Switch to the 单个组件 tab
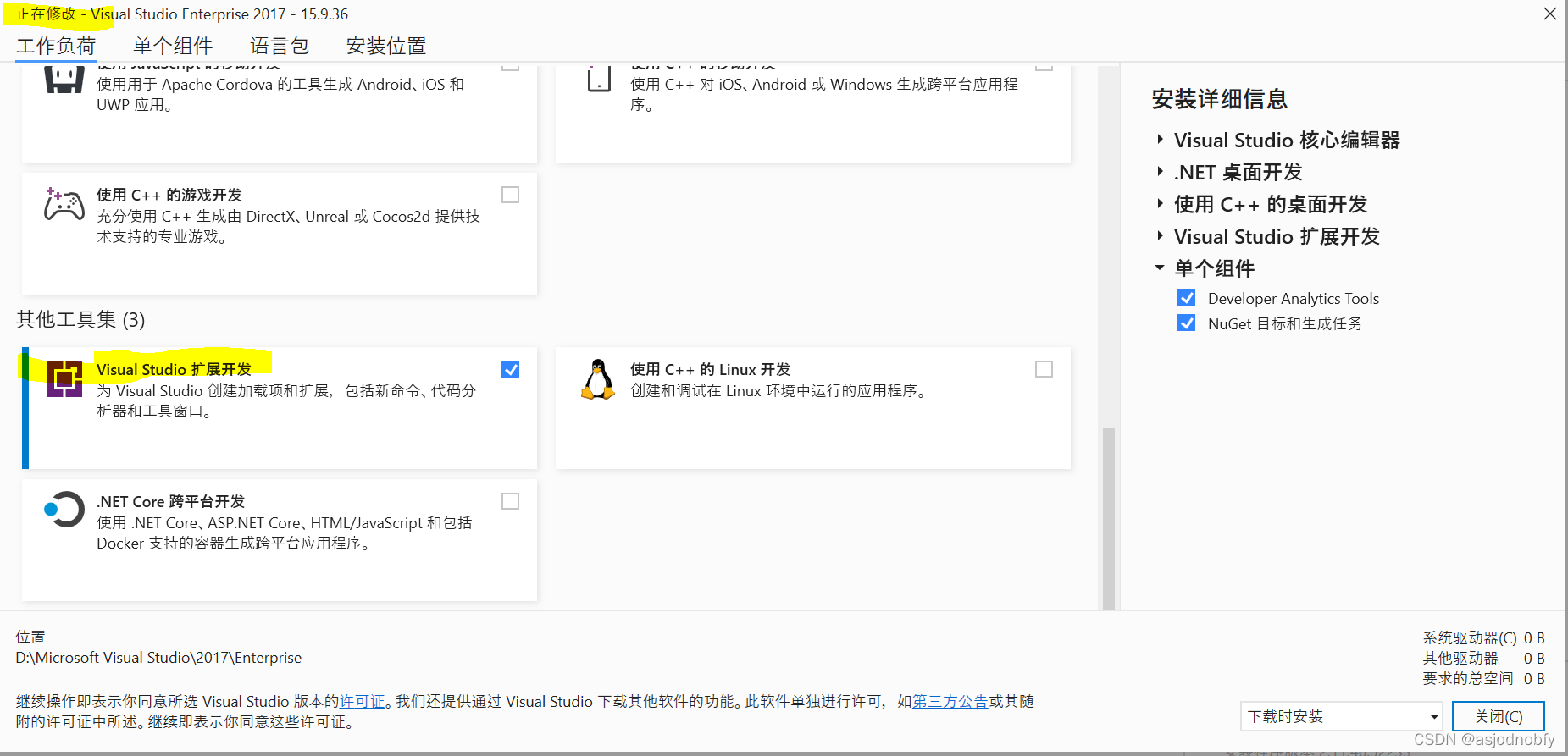Viewport: 1568px width, 756px height. [x=173, y=46]
